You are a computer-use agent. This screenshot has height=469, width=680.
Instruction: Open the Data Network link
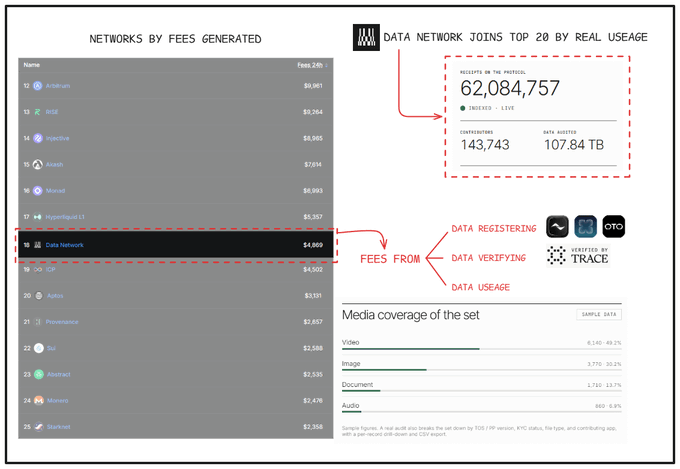pyautogui.click(x=65, y=245)
